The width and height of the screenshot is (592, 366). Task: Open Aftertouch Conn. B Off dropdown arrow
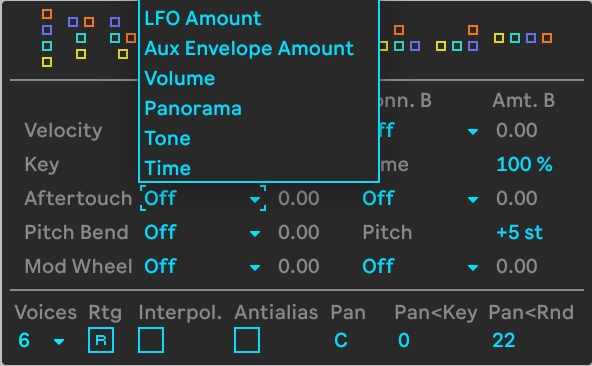(473, 199)
